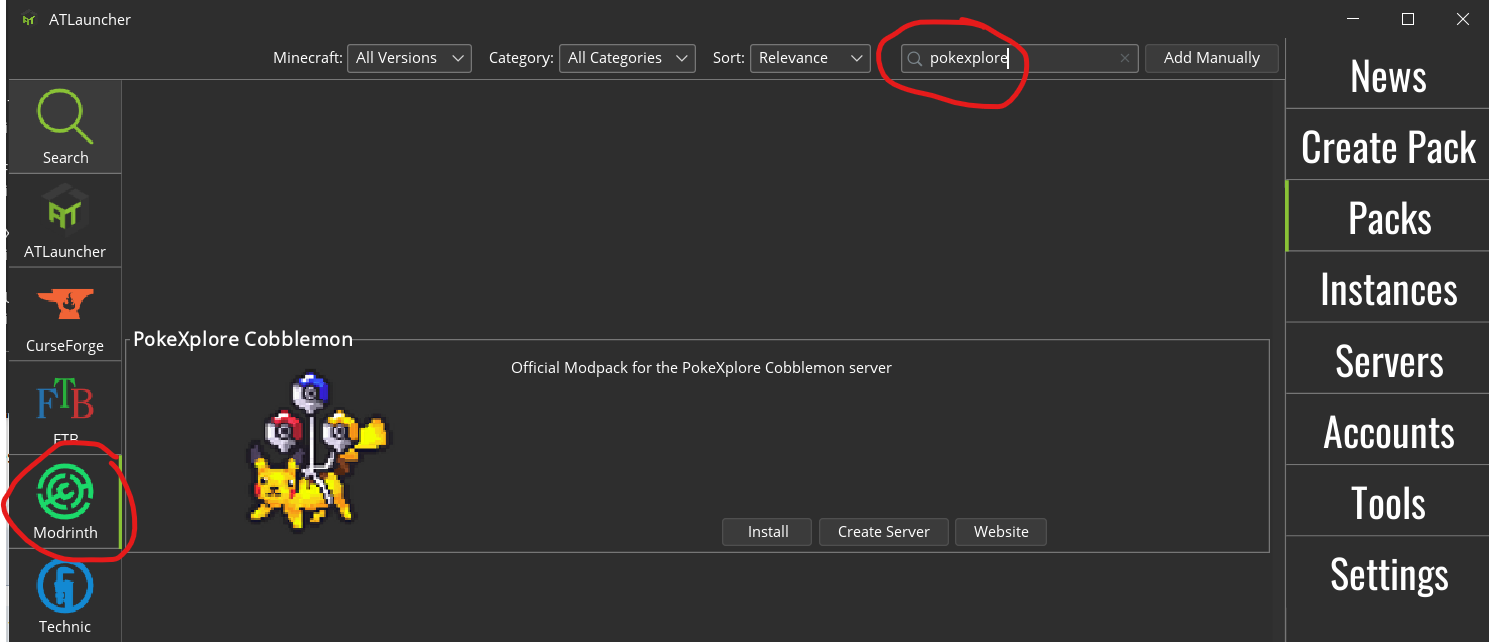
Task: Open the FTB packs source icon
Action: pos(65,405)
